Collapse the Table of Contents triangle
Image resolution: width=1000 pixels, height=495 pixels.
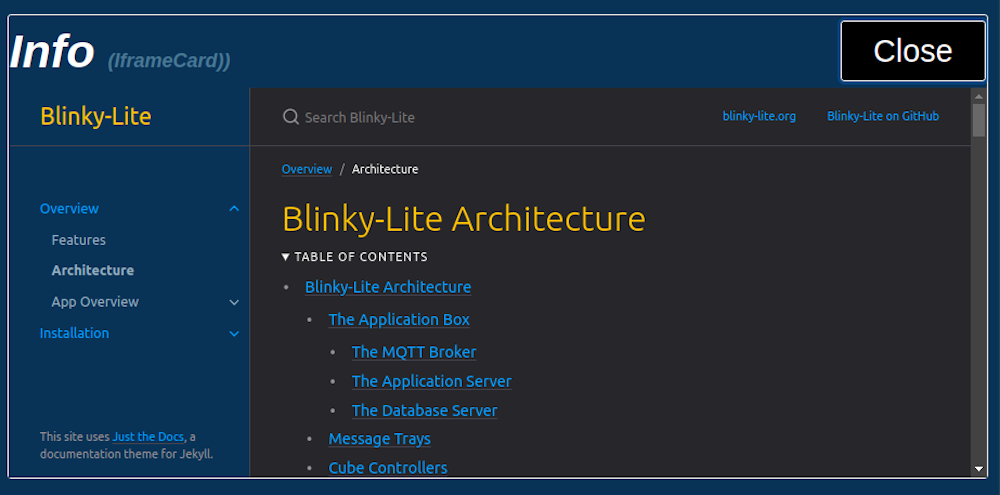(x=286, y=257)
